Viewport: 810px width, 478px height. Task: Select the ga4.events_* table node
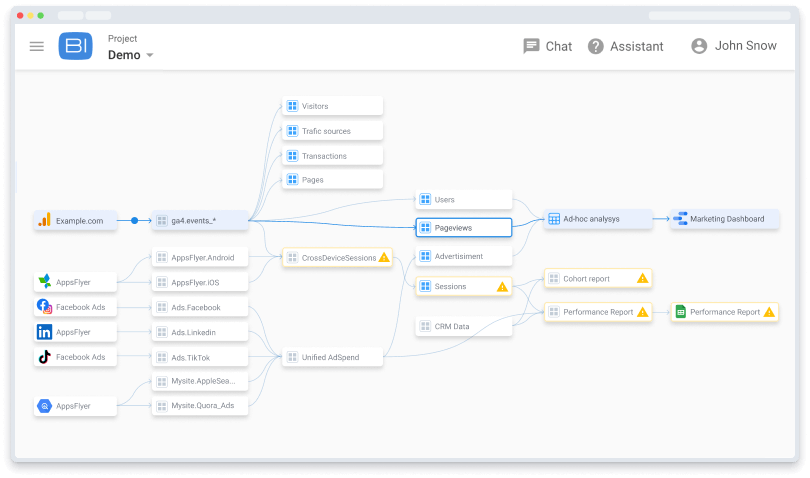point(200,221)
